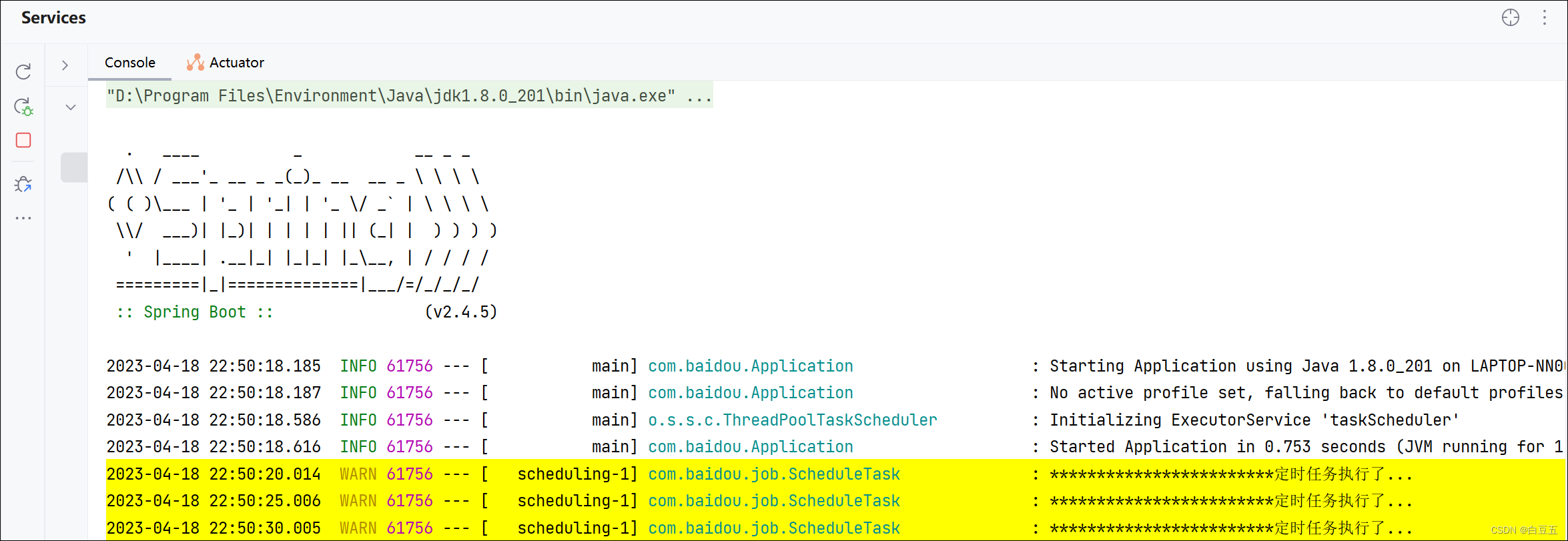Click the crosshair icon in Services header

pyautogui.click(x=1511, y=17)
